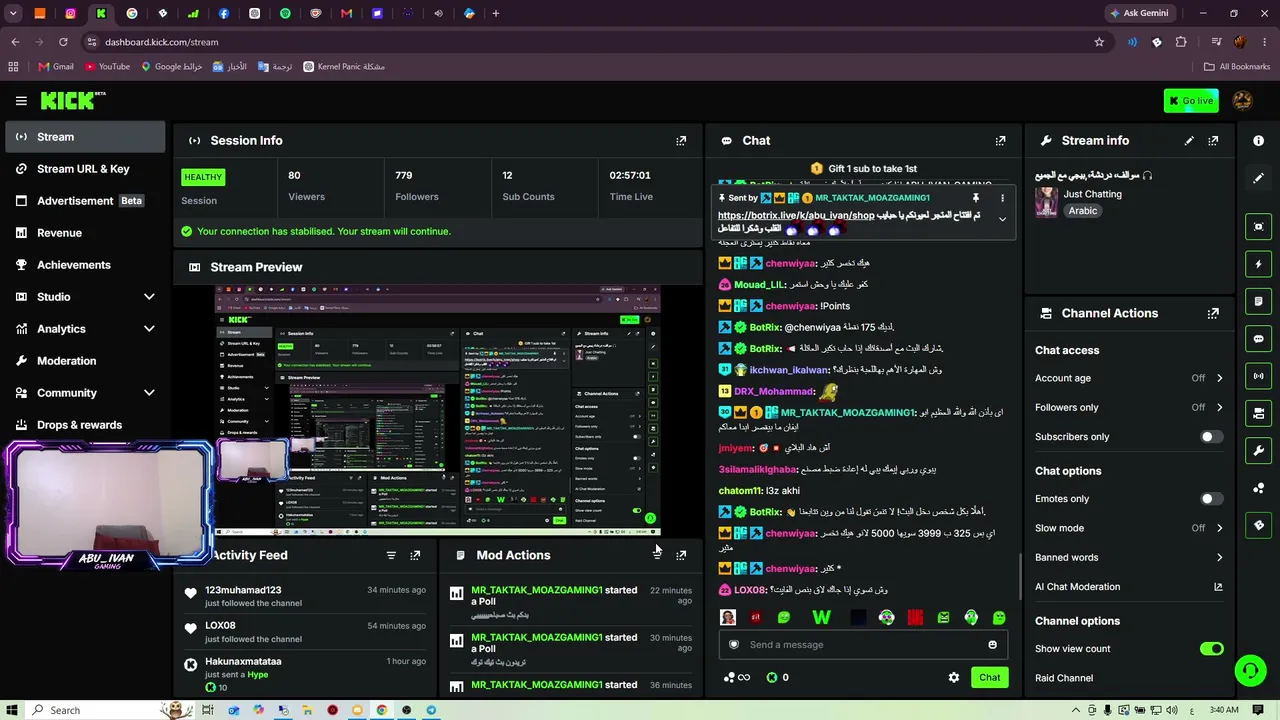Open chat settings gear icon
Image resolution: width=1280 pixels, height=720 pixels.
tap(953, 677)
